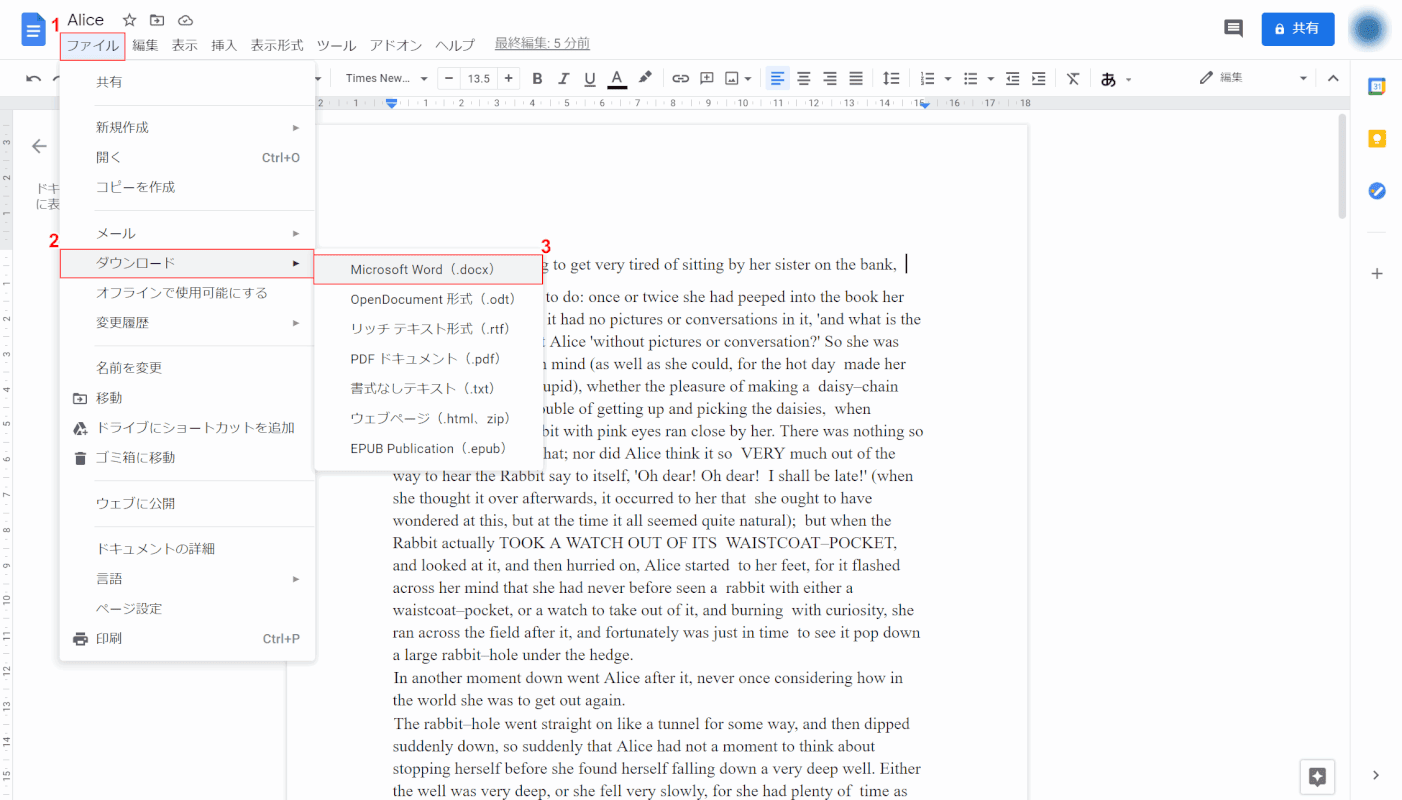Align text right
The height and width of the screenshot is (800, 1402).
pyautogui.click(x=829, y=78)
